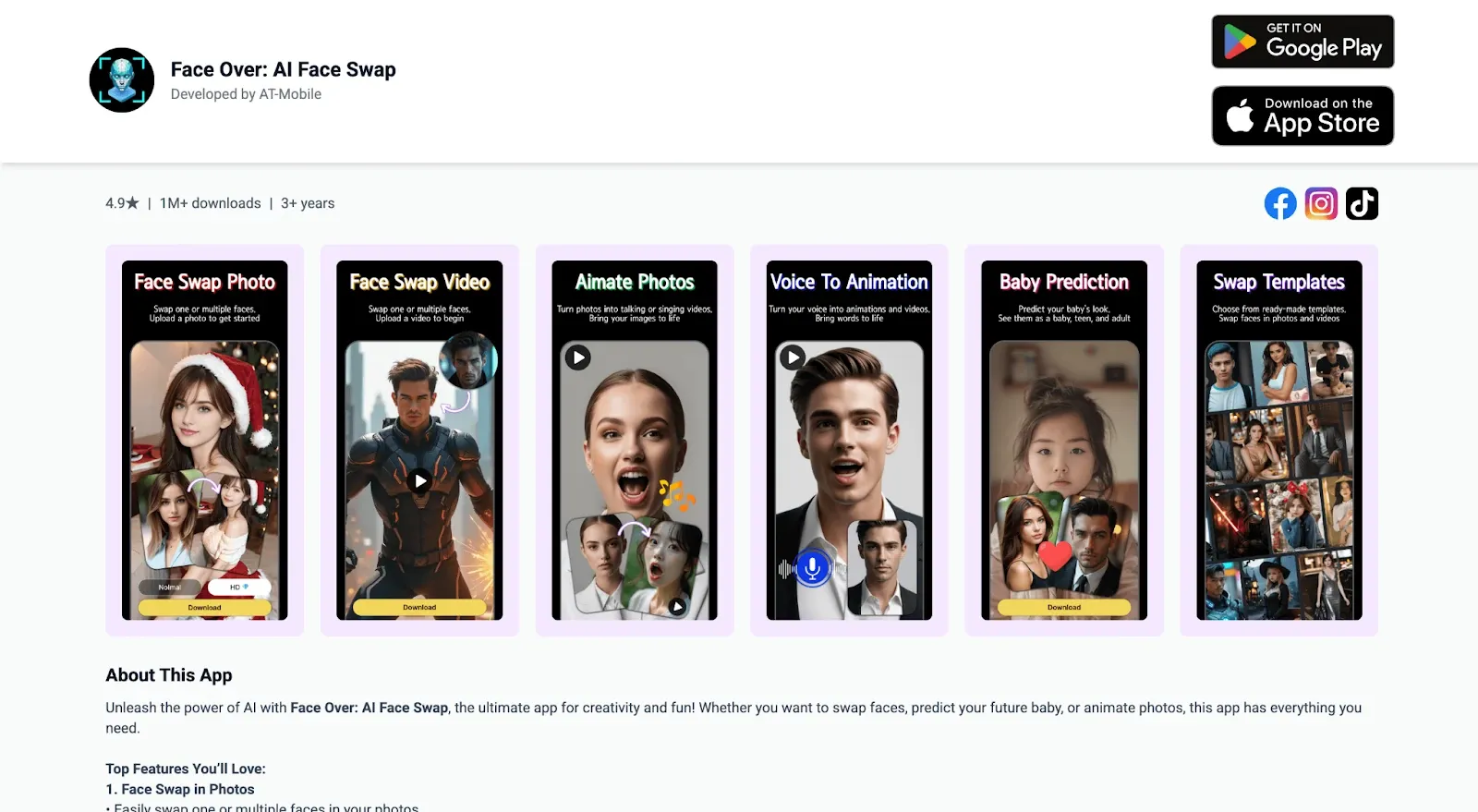Viewport: 1478px width, 812px height.
Task: Select the HD option in Face Swap Photo card
Action: coord(239,587)
